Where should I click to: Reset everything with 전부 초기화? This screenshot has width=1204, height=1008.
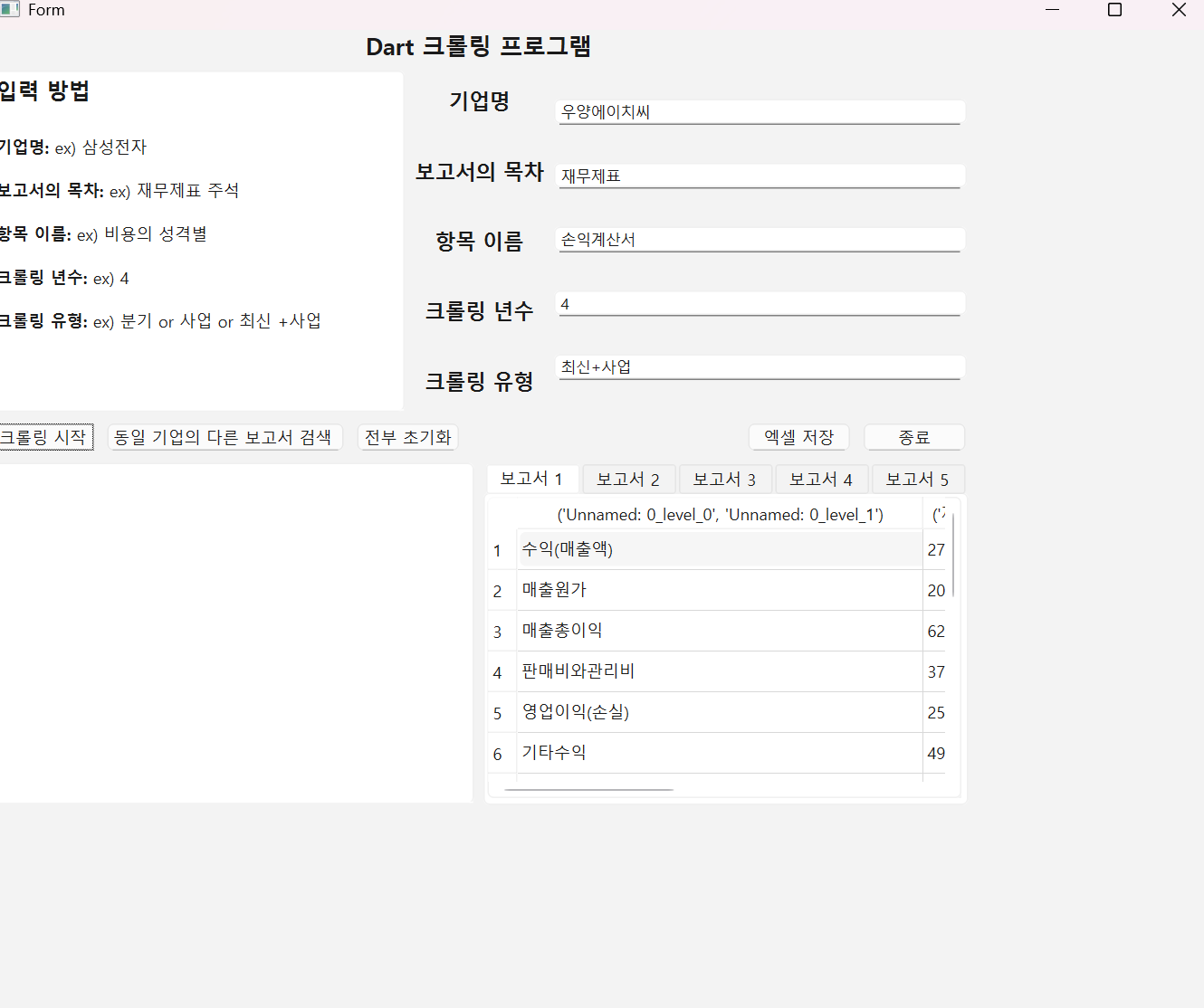(x=407, y=437)
